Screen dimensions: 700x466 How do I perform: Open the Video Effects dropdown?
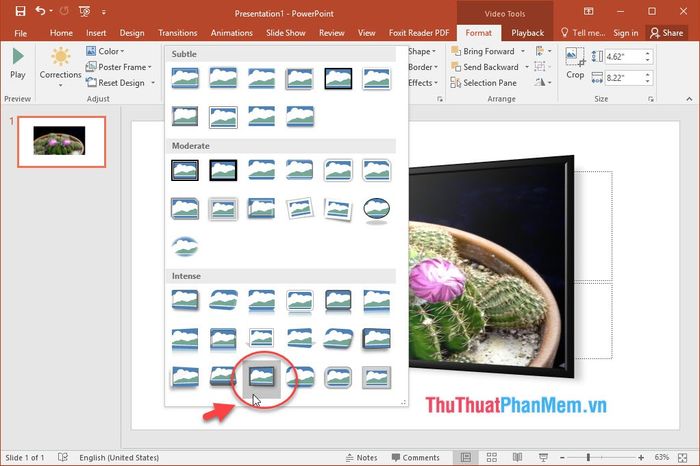point(422,83)
